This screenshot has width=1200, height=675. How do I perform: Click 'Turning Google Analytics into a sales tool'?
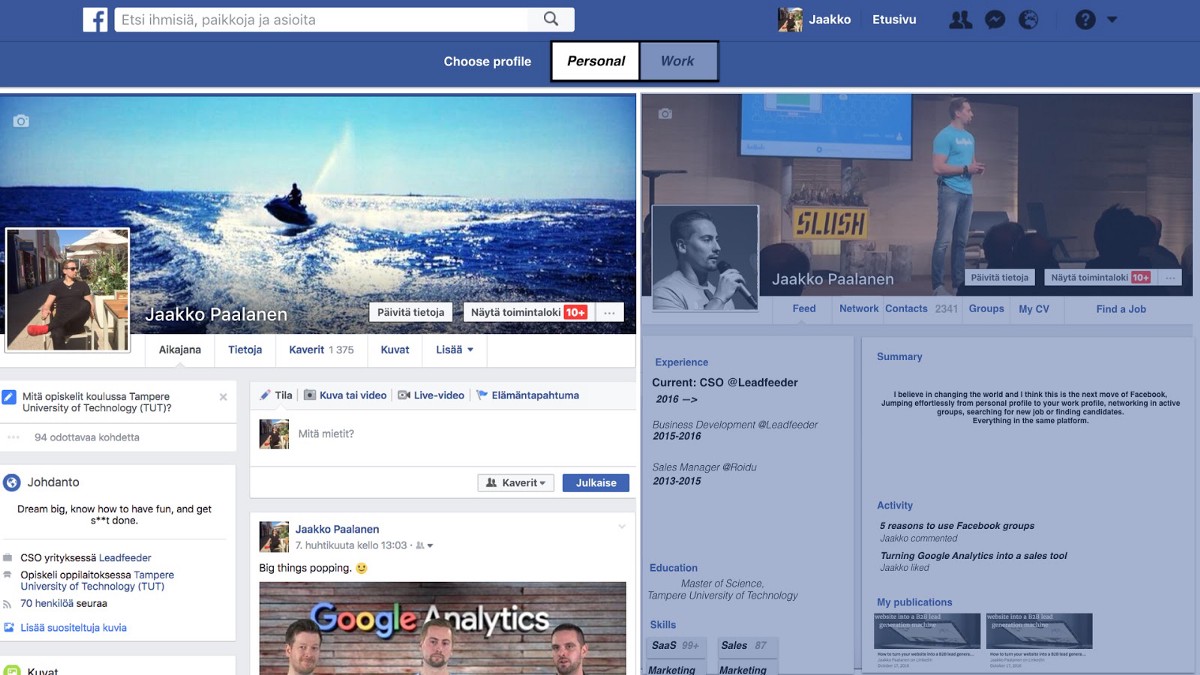click(974, 556)
